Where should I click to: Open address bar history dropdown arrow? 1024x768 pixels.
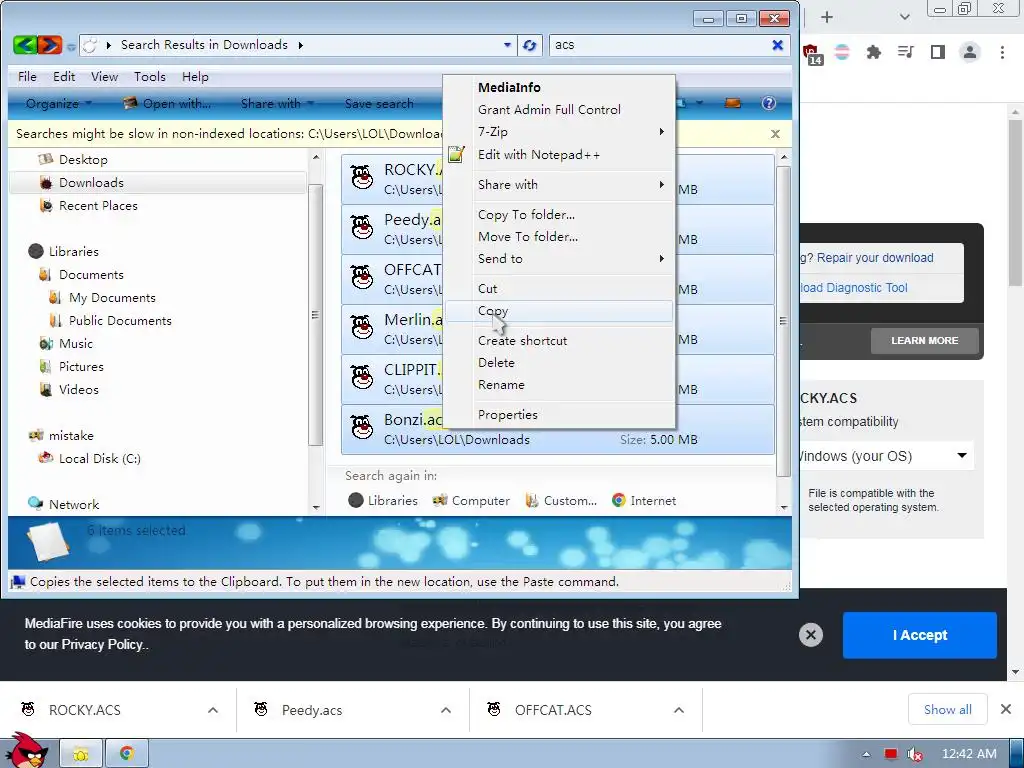tap(507, 45)
